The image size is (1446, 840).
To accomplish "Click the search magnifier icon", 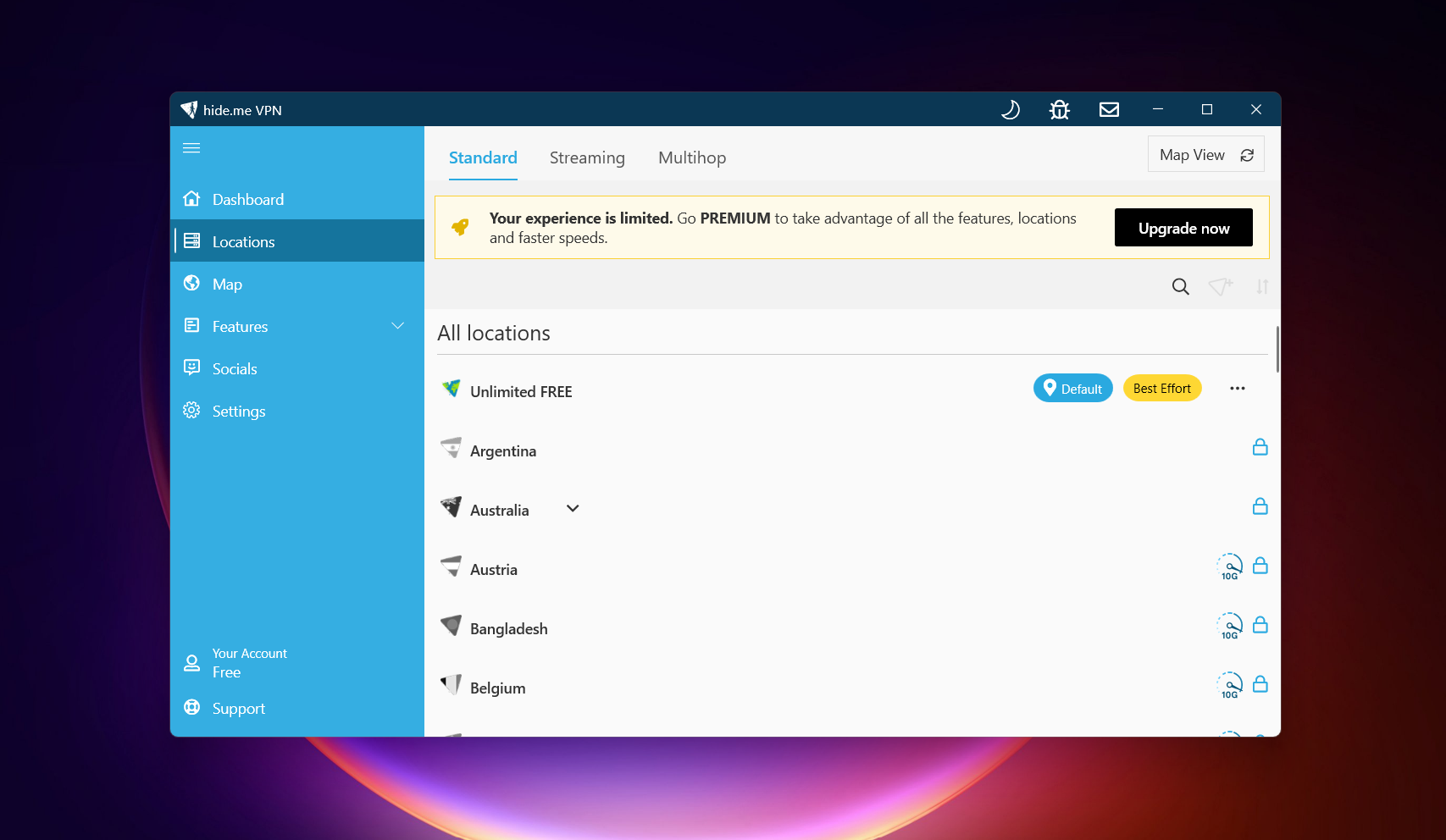I will [1180, 286].
